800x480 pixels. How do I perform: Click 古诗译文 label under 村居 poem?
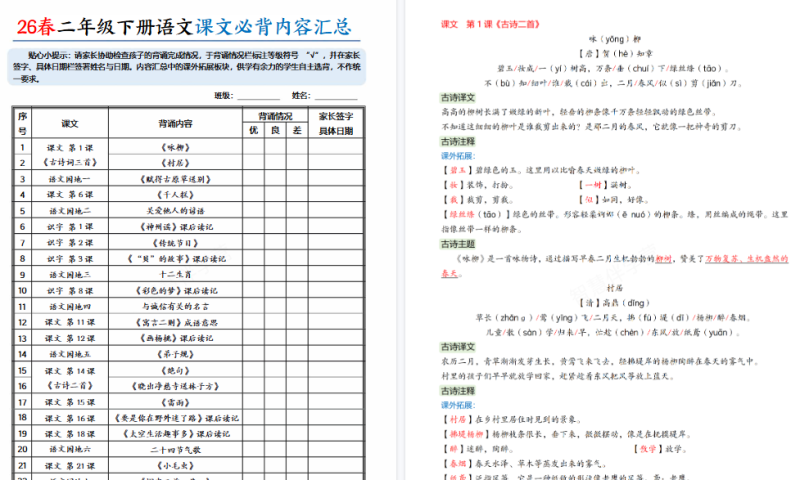tap(458, 347)
